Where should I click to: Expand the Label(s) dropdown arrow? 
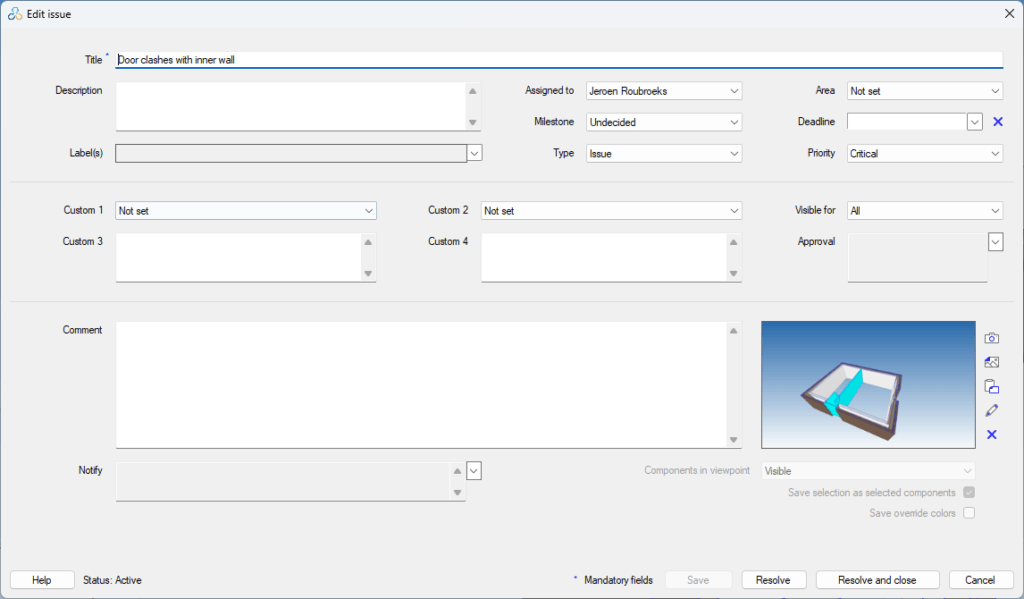(475, 154)
